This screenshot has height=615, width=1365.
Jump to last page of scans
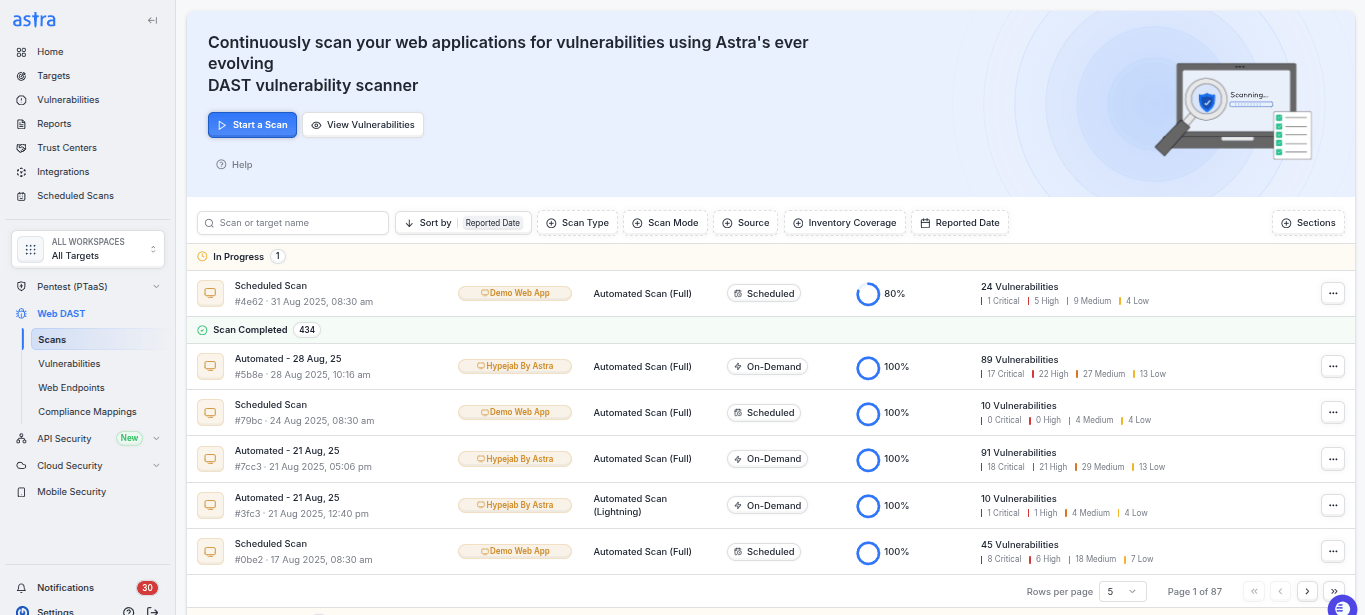1333,592
